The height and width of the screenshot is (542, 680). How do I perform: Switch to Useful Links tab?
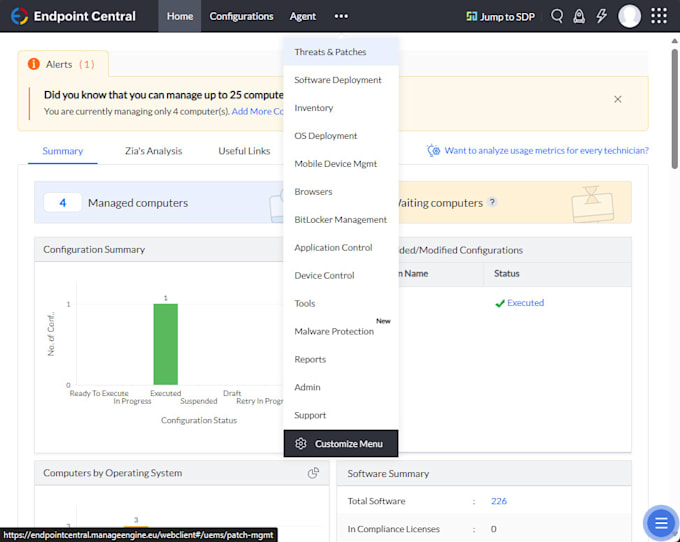click(244, 151)
